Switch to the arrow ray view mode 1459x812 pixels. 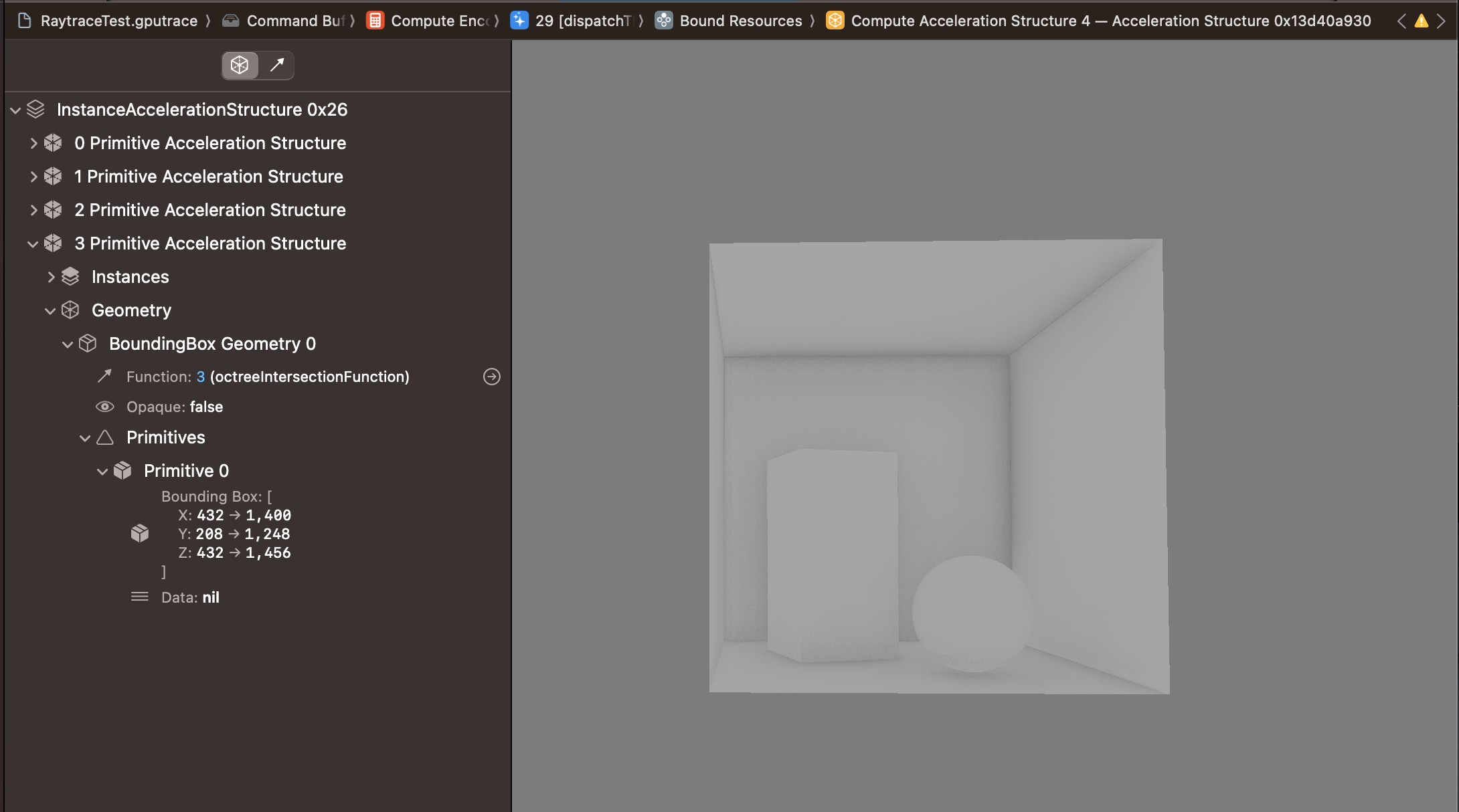click(276, 65)
